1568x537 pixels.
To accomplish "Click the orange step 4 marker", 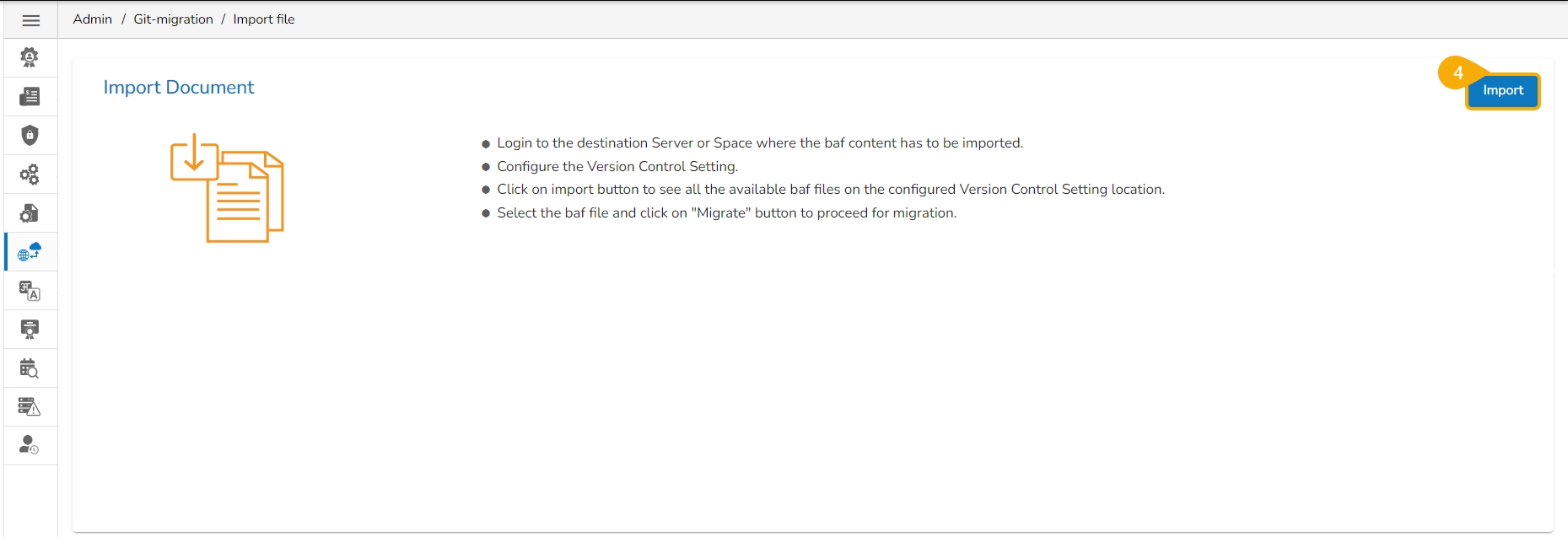I will (x=1457, y=73).
